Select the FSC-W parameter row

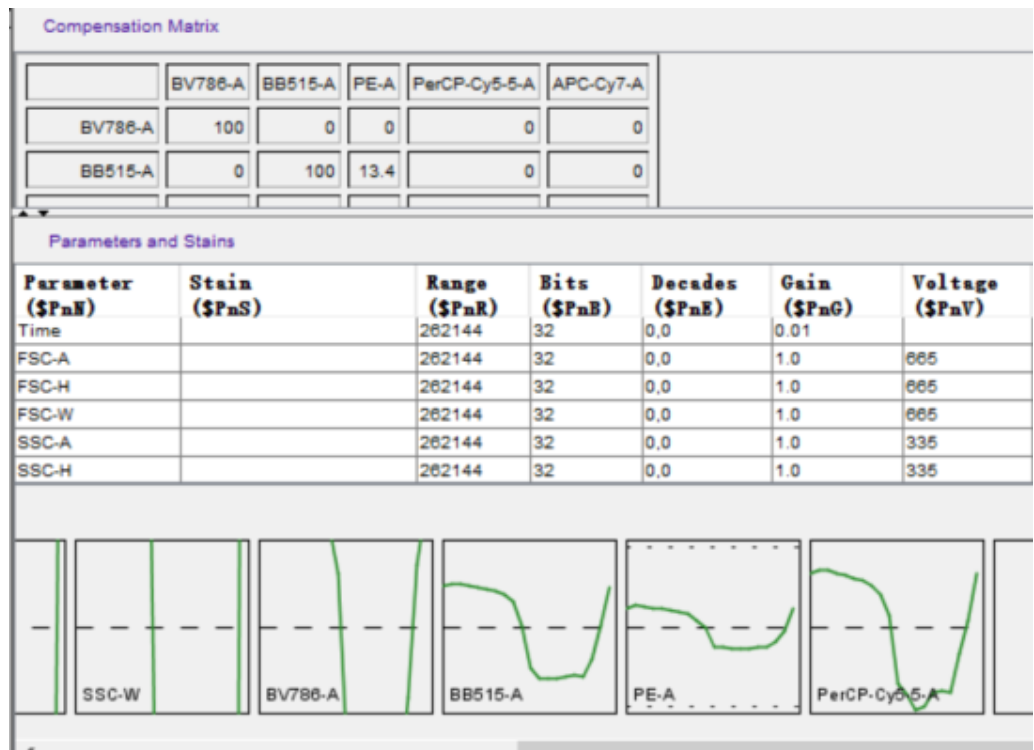click(x=524, y=414)
